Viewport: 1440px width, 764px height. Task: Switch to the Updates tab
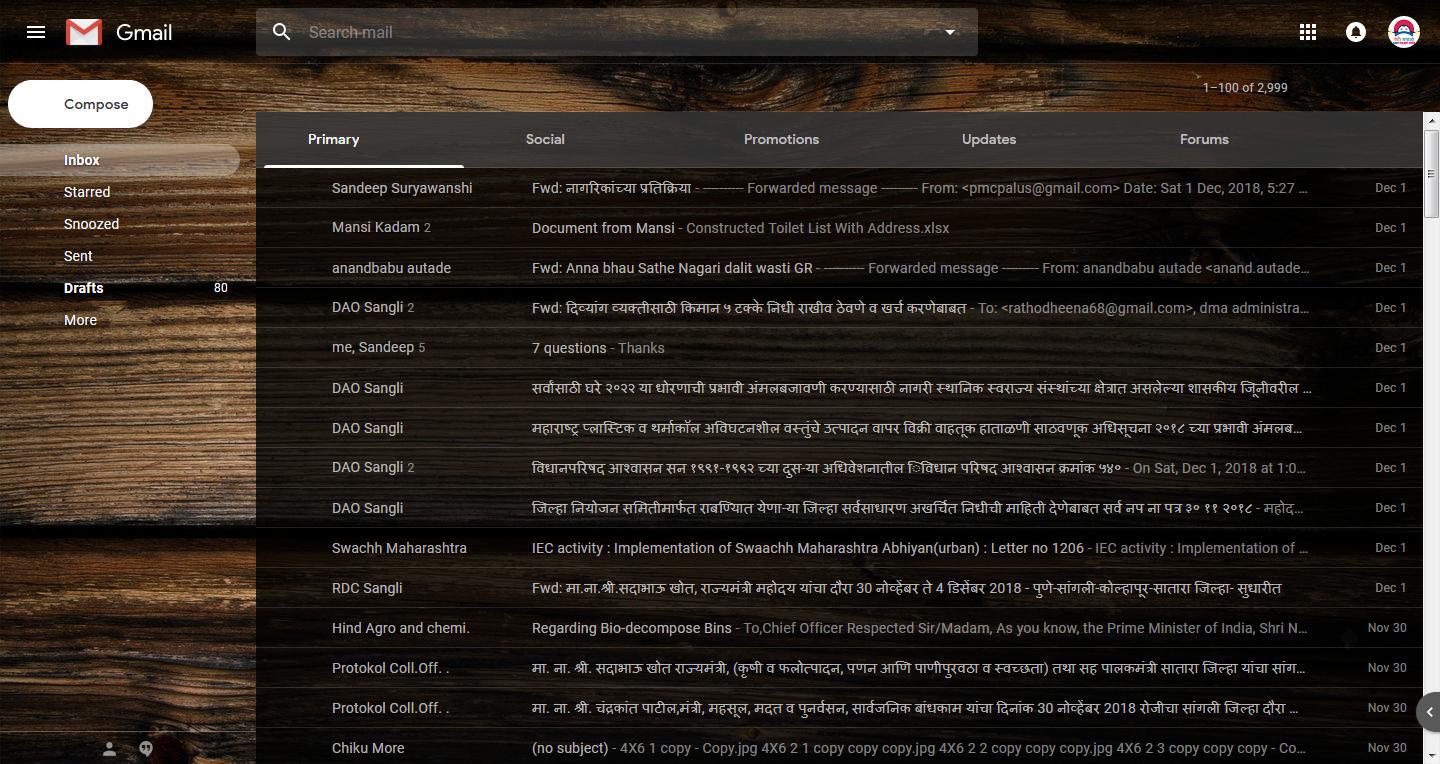pos(988,139)
